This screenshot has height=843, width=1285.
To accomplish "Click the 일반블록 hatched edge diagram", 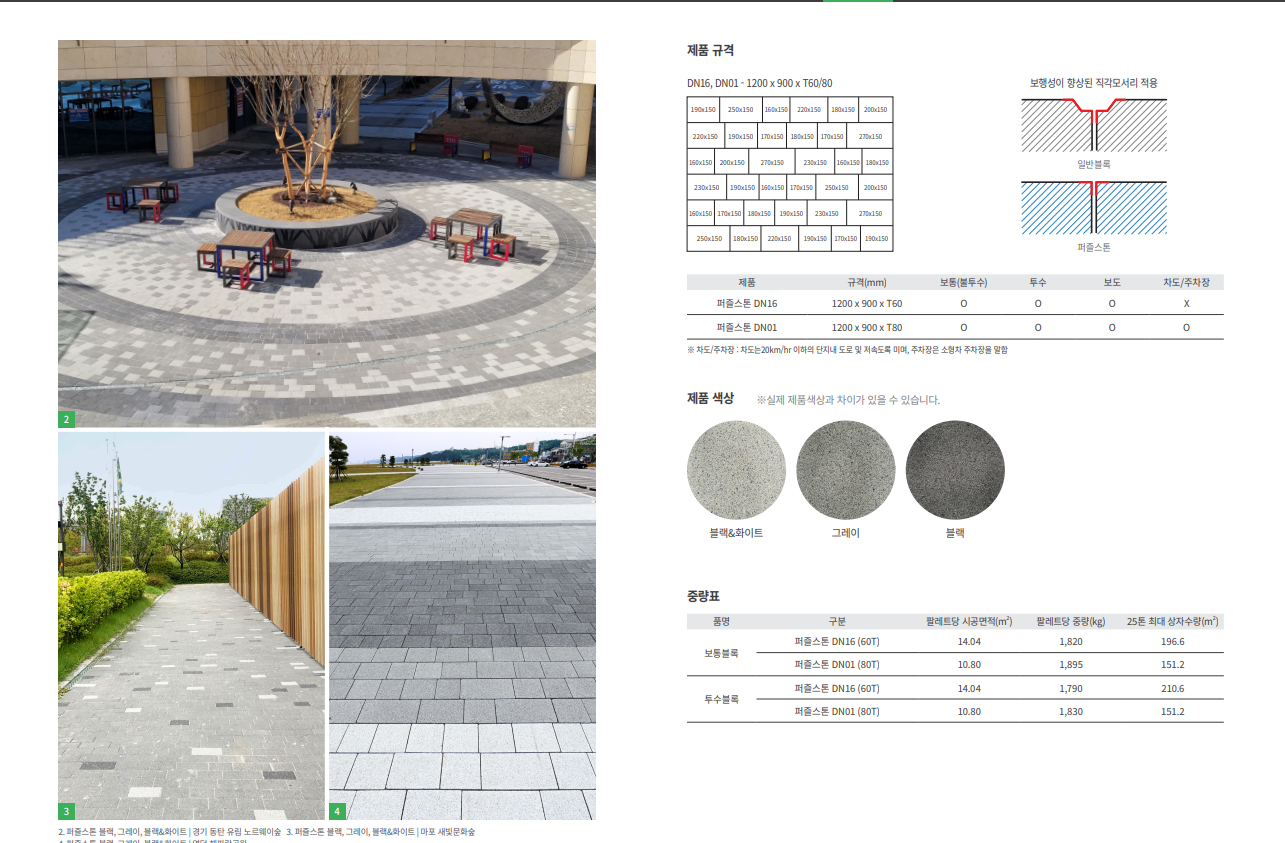I will (x=1093, y=125).
